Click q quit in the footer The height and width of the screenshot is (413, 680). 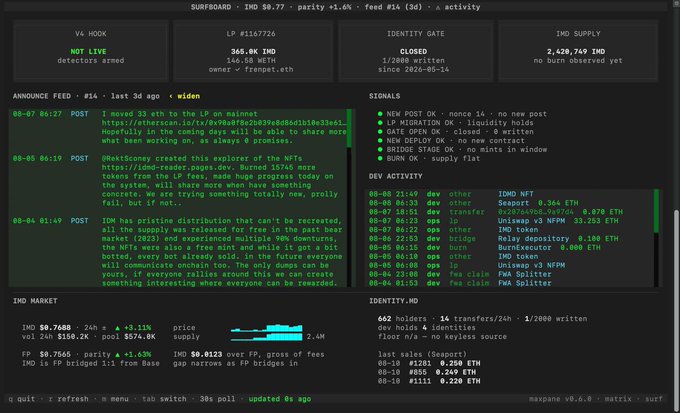coord(22,399)
